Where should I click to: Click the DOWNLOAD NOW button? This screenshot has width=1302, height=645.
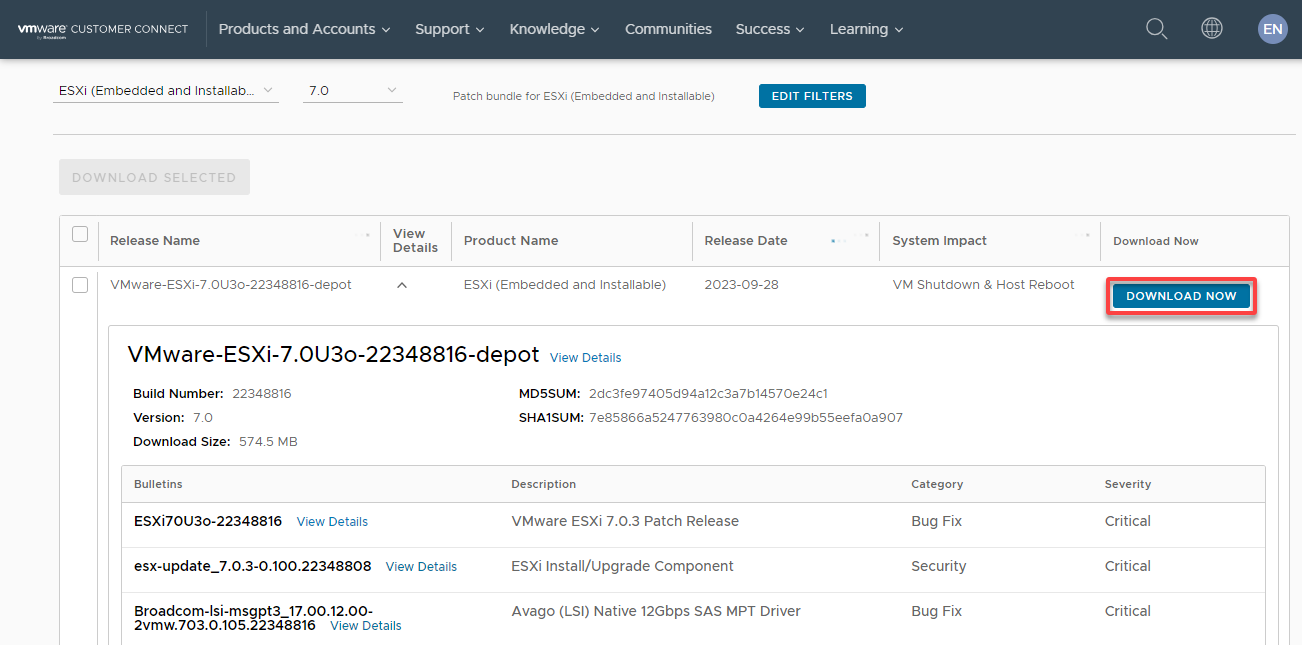1181,296
